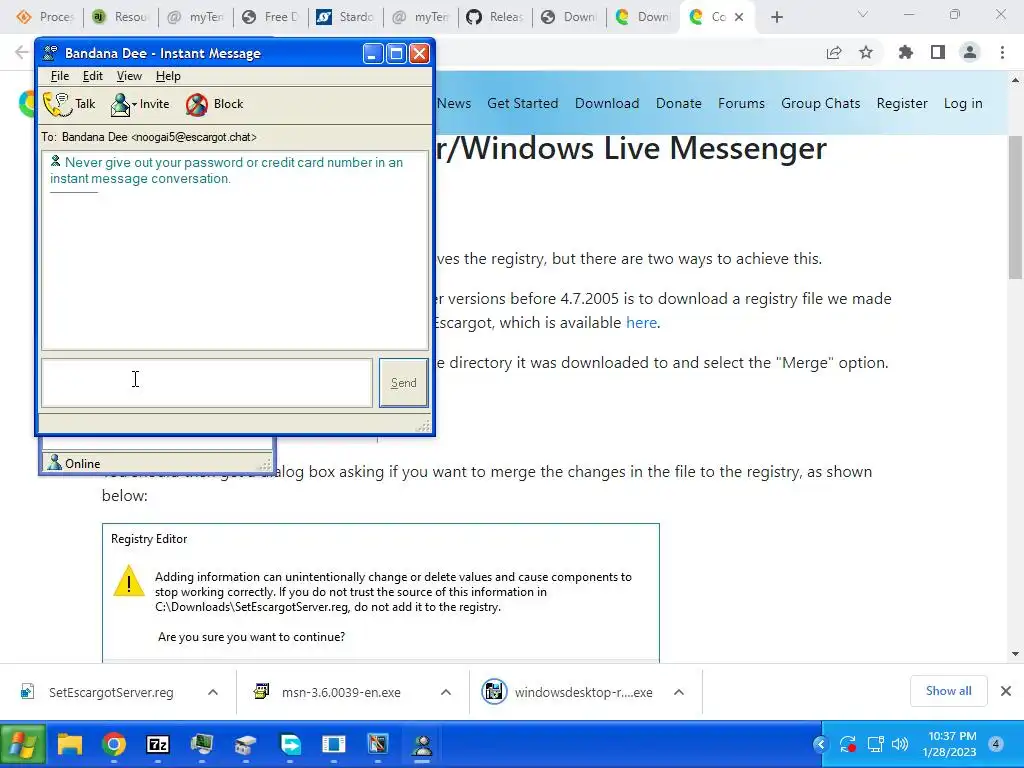Open File Explorer from taskbar
This screenshot has height=768, width=1024.
pyautogui.click(x=70, y=744)
